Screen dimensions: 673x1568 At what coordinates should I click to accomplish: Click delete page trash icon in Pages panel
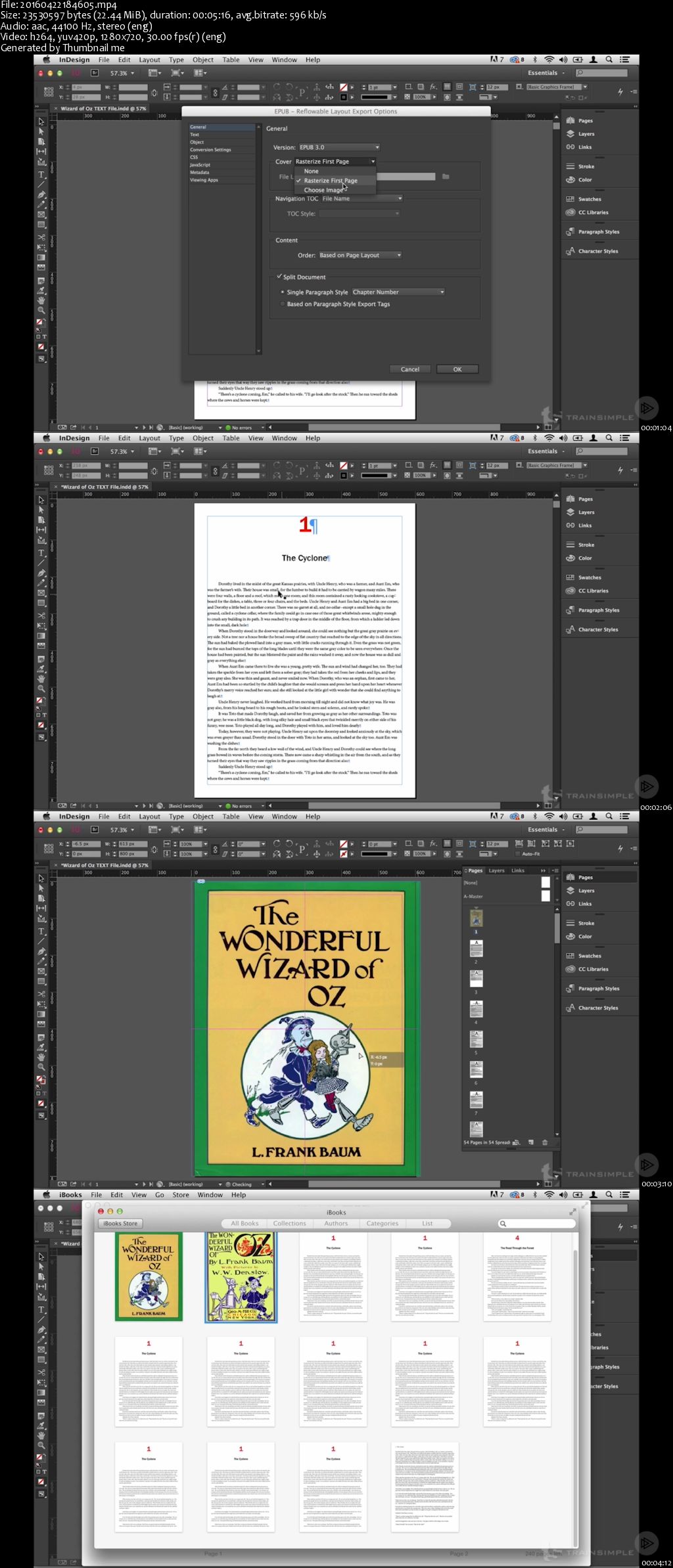545,1142
